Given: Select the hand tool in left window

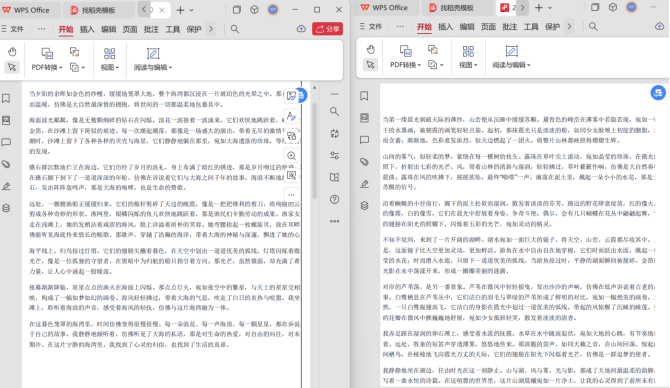Looking at the screenshot, I should pyautogui.click(x=12, y=52).
